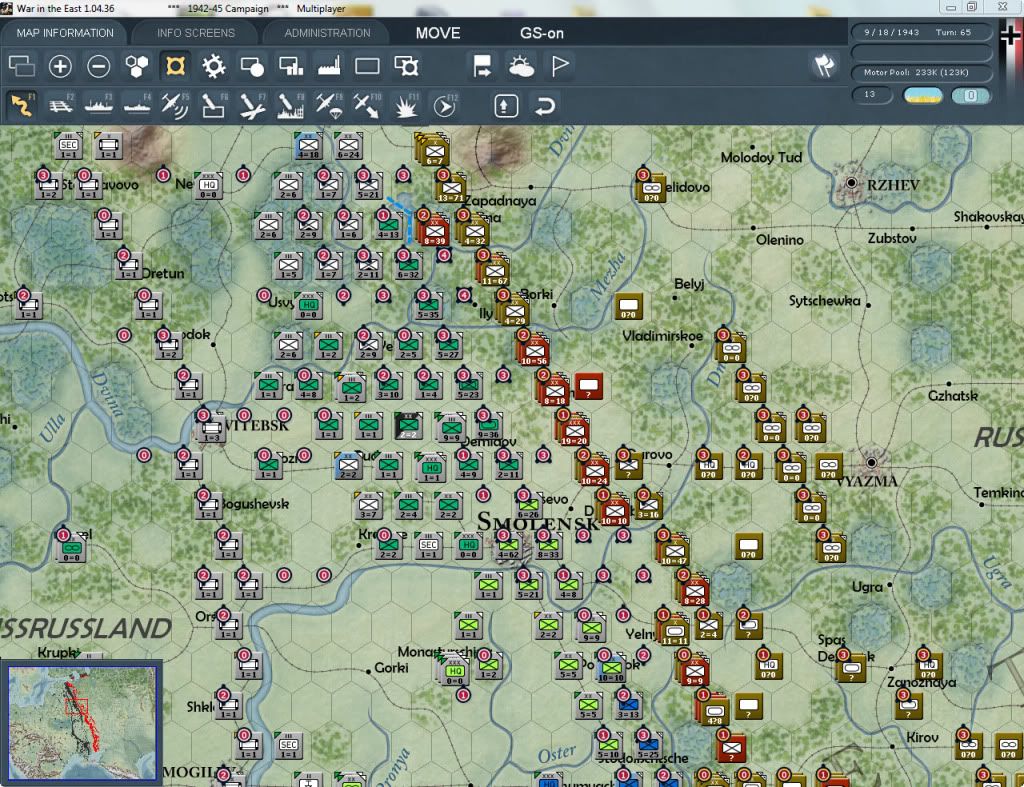This screenshot has width=1024, height=787.
Task: Click the flag with arrow icon
Action: click(483, 66)
